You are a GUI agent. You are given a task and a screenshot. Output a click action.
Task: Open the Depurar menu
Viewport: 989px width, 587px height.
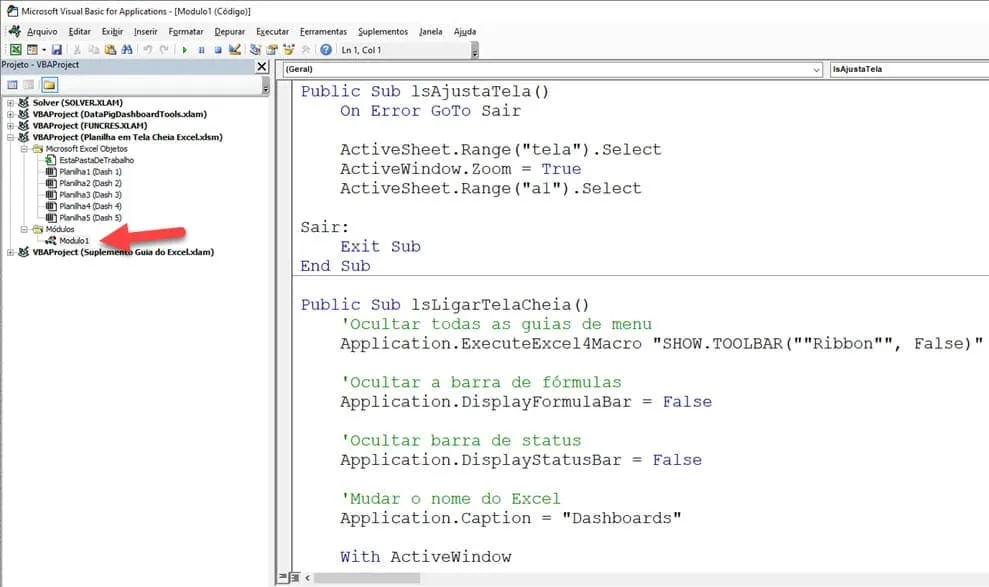pyautogui.click(x=230, y=32)
